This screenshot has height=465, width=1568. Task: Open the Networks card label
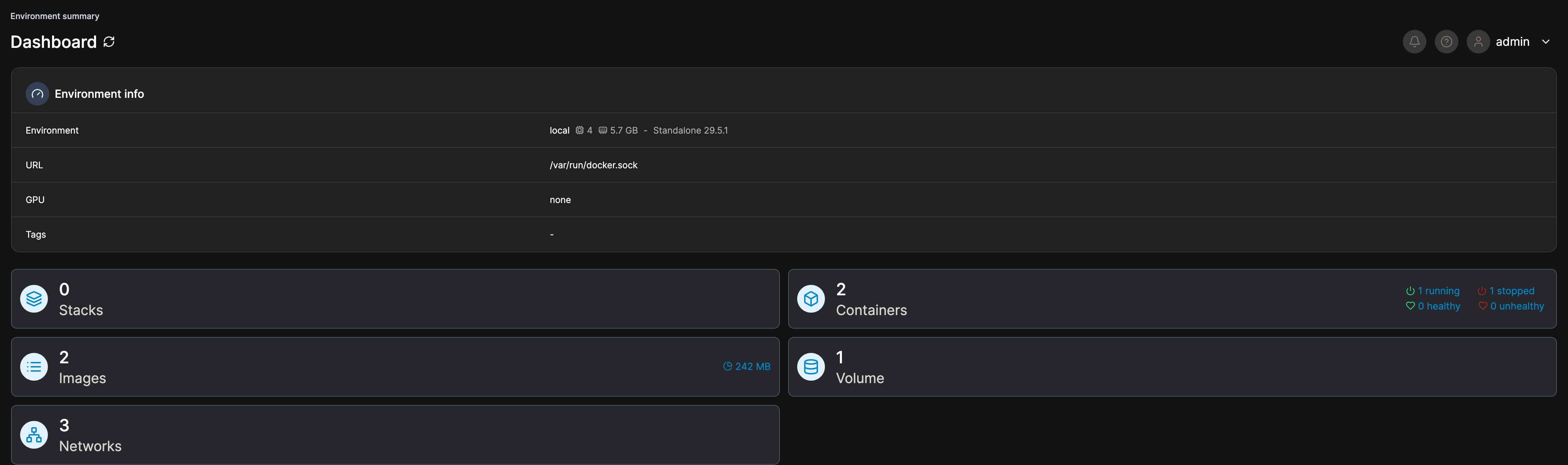tap(90, 447)
